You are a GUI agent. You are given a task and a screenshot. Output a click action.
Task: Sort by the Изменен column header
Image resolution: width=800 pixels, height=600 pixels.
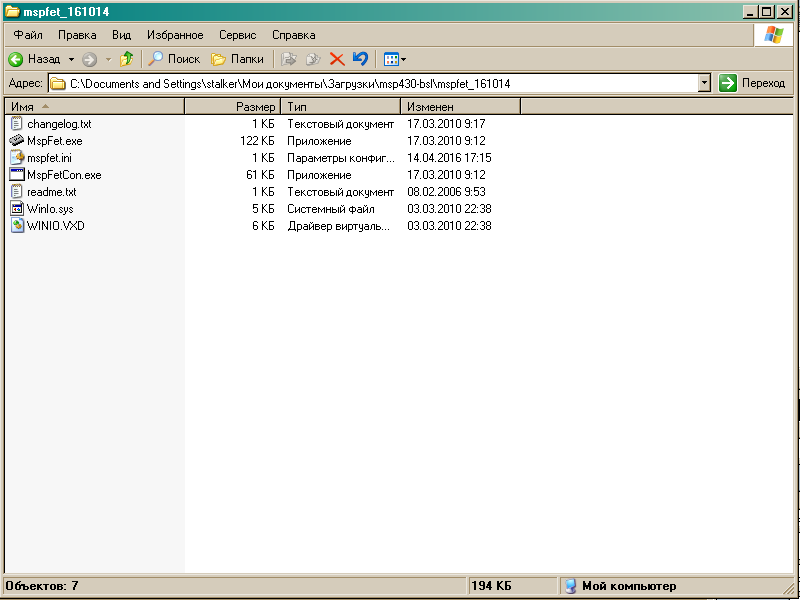pyautogui.click(x=460, y=107)
